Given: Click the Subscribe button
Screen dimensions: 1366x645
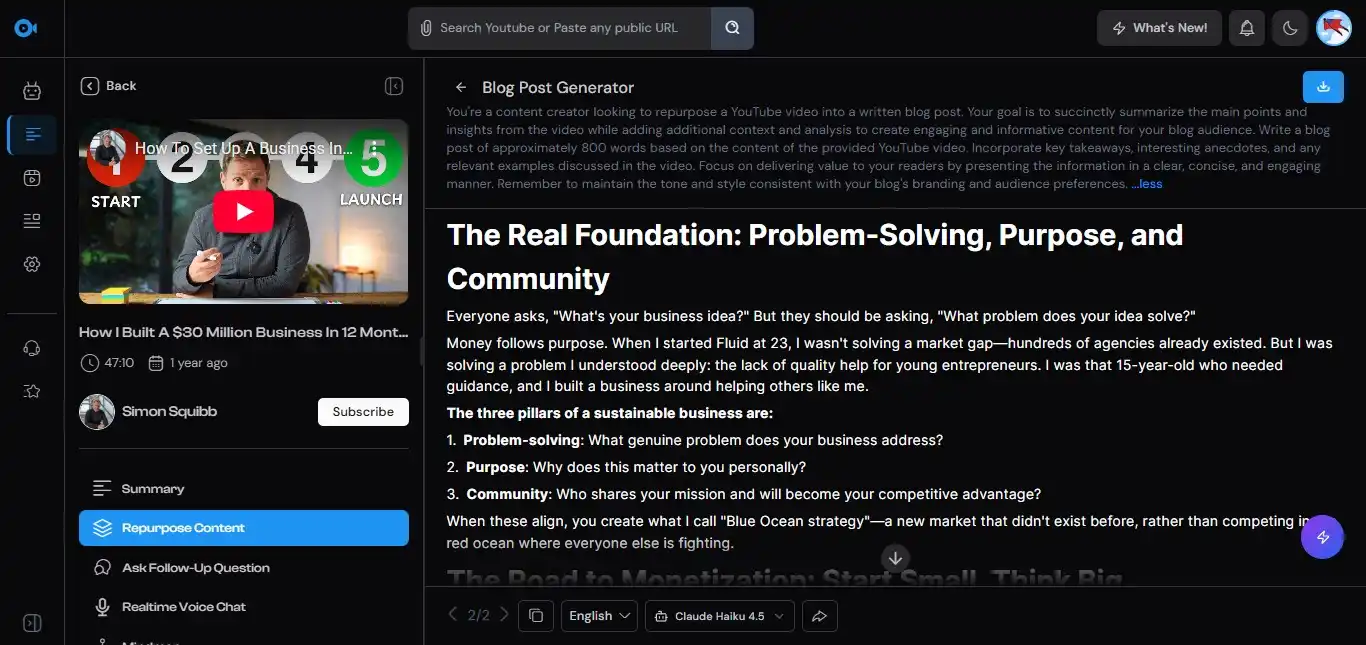Looking at the screenshot, I should (x=363, y=412).
